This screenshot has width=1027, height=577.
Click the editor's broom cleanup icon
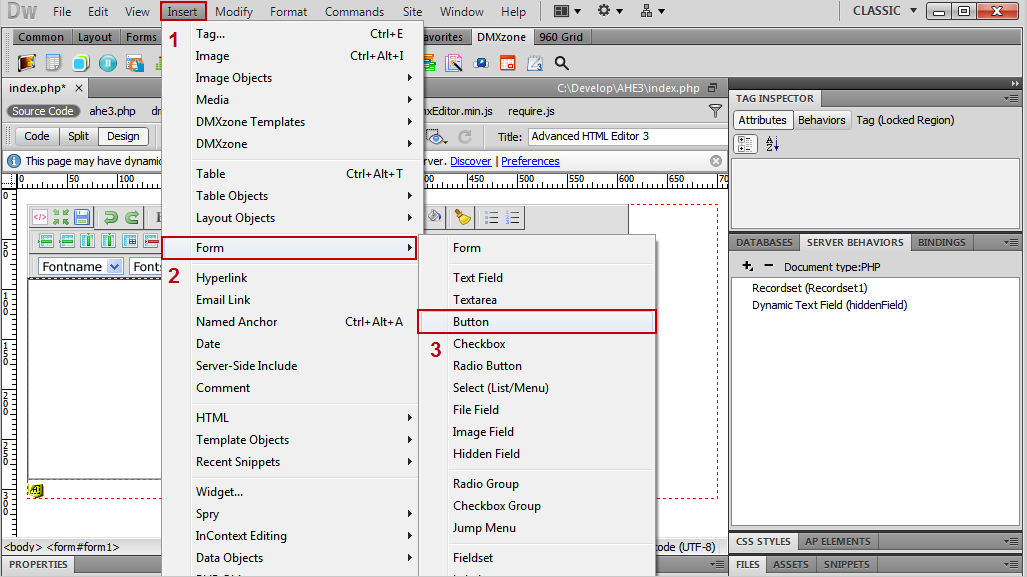462,217
